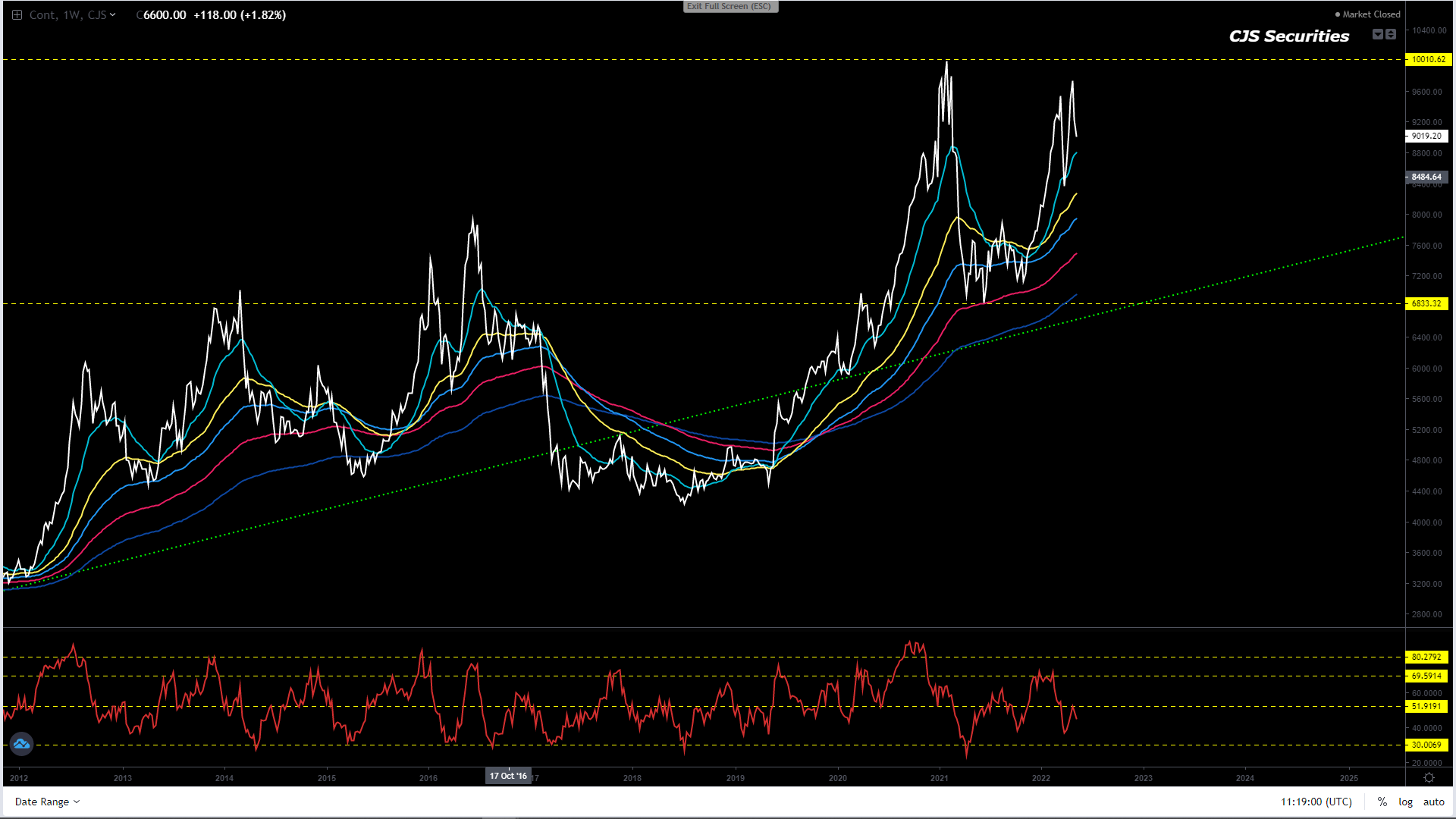Click the 9019.20 current price label
Viewport: 1456px width, 819px height.
(1426, 136)
